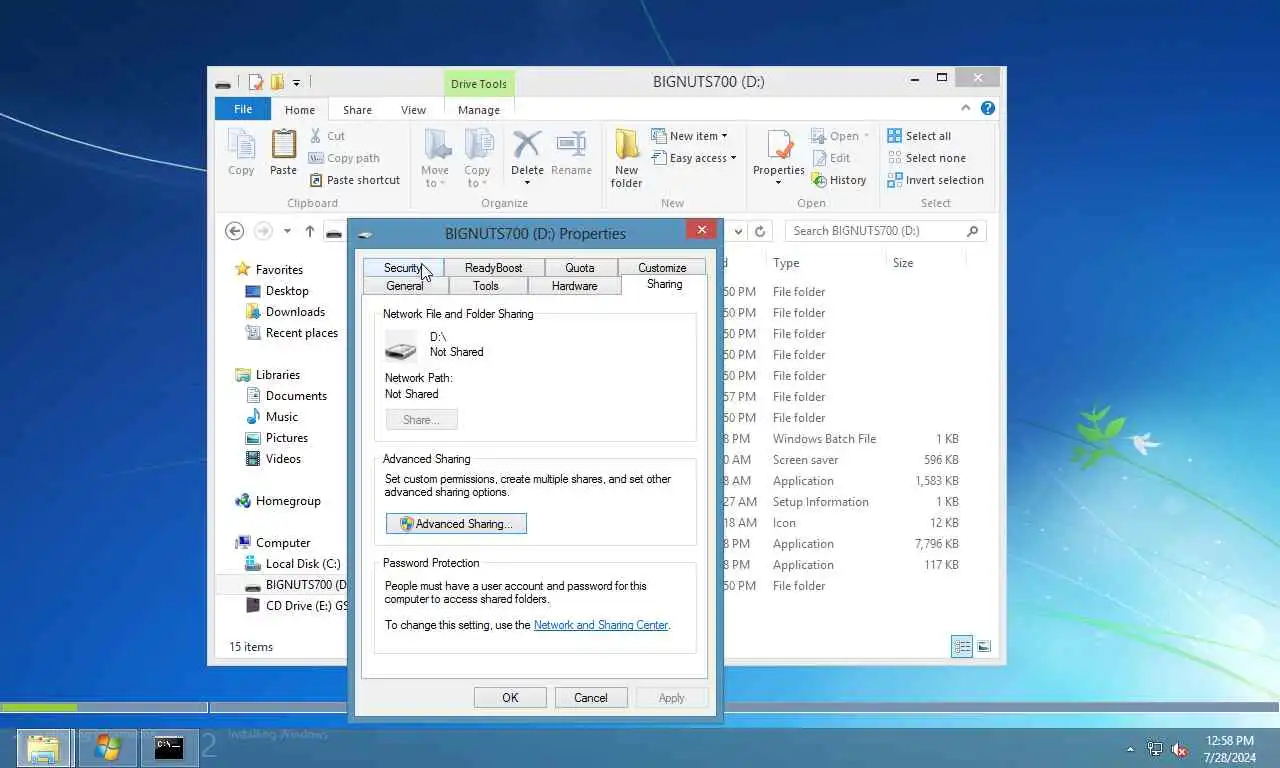Open the Tools tab in Properties

(x=486, y=286)
